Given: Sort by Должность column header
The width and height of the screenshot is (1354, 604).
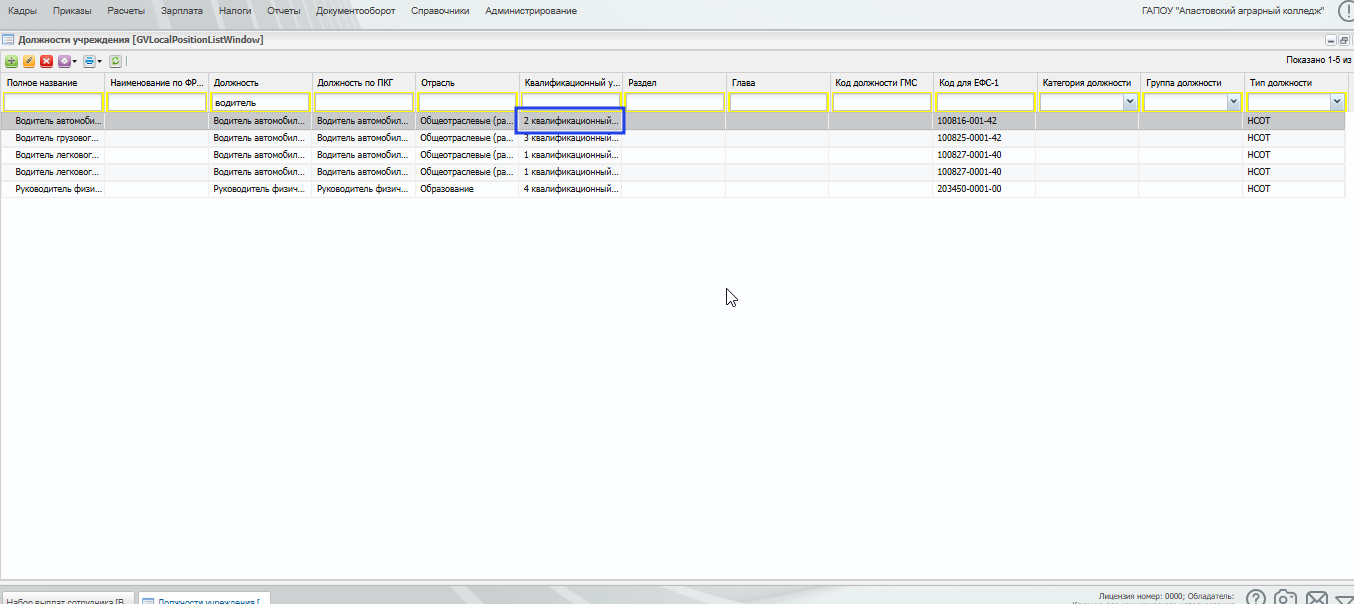Looking at the screenshot, I should pyautogui.click(x=260, y=82).
